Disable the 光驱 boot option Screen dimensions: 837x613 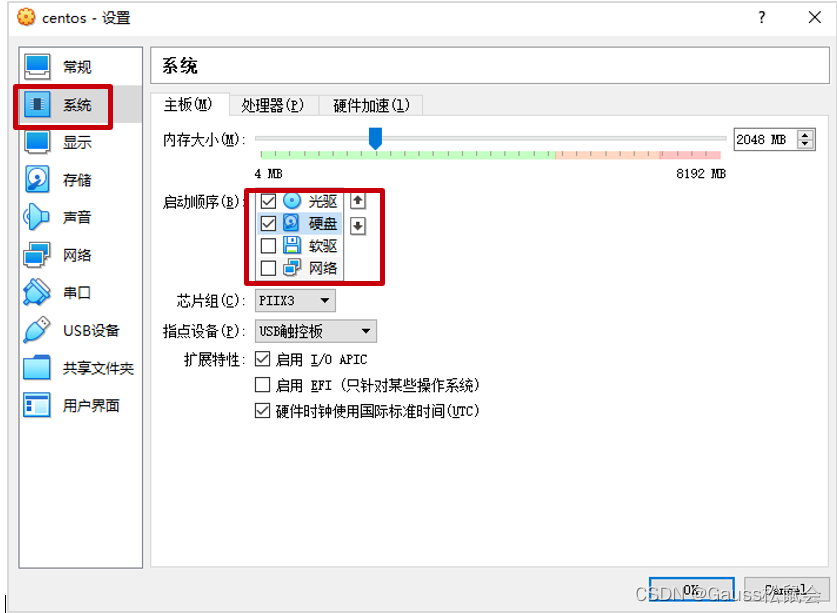tap(267, 200)
